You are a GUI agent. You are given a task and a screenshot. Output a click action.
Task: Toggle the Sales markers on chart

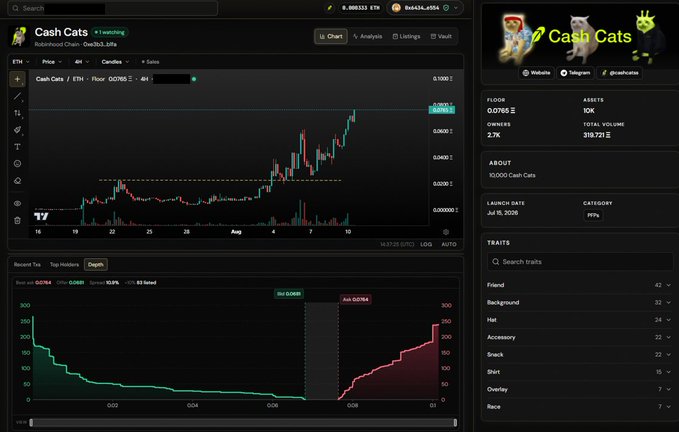coord(150,62)
